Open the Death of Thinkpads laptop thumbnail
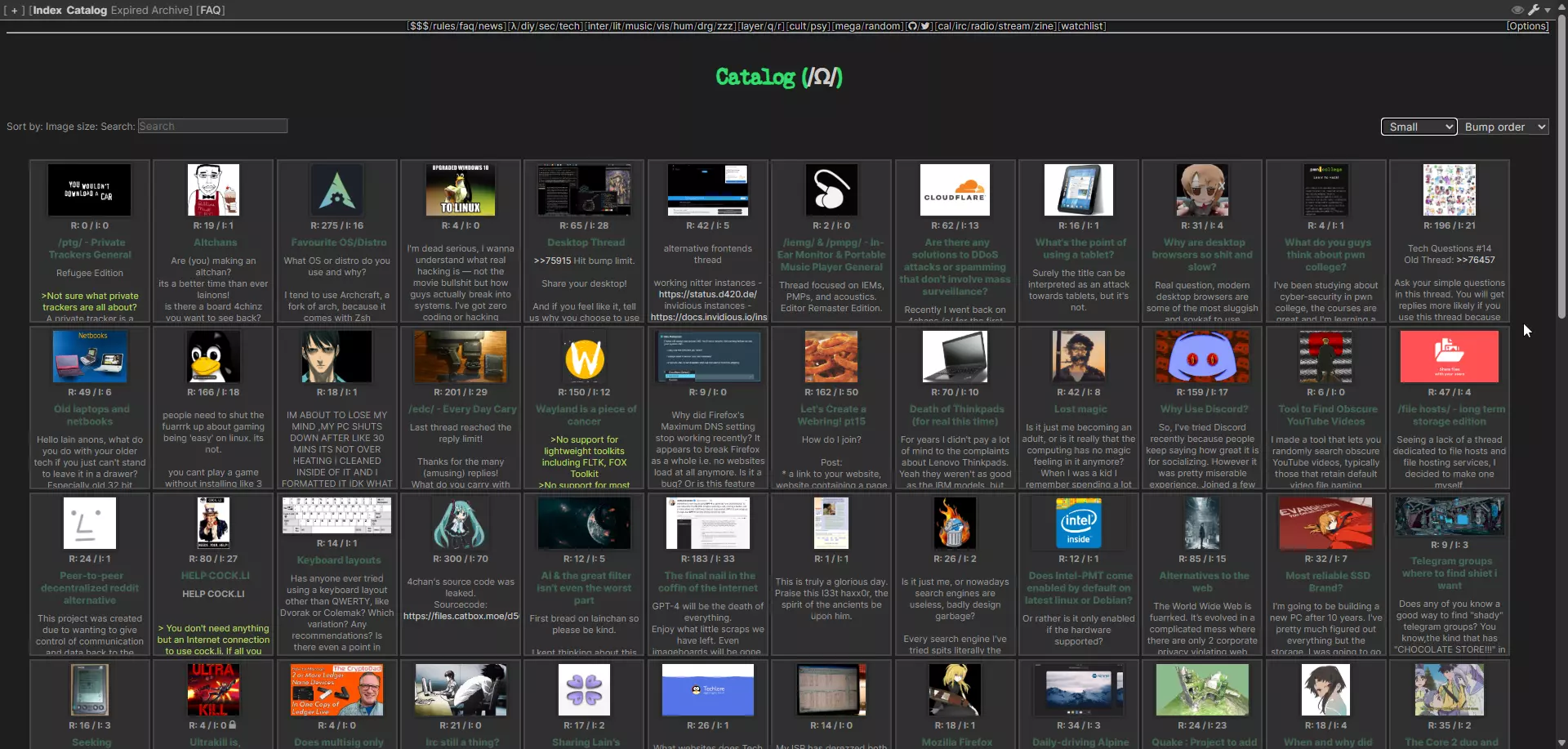1568x749 pixels. point(955,356)
